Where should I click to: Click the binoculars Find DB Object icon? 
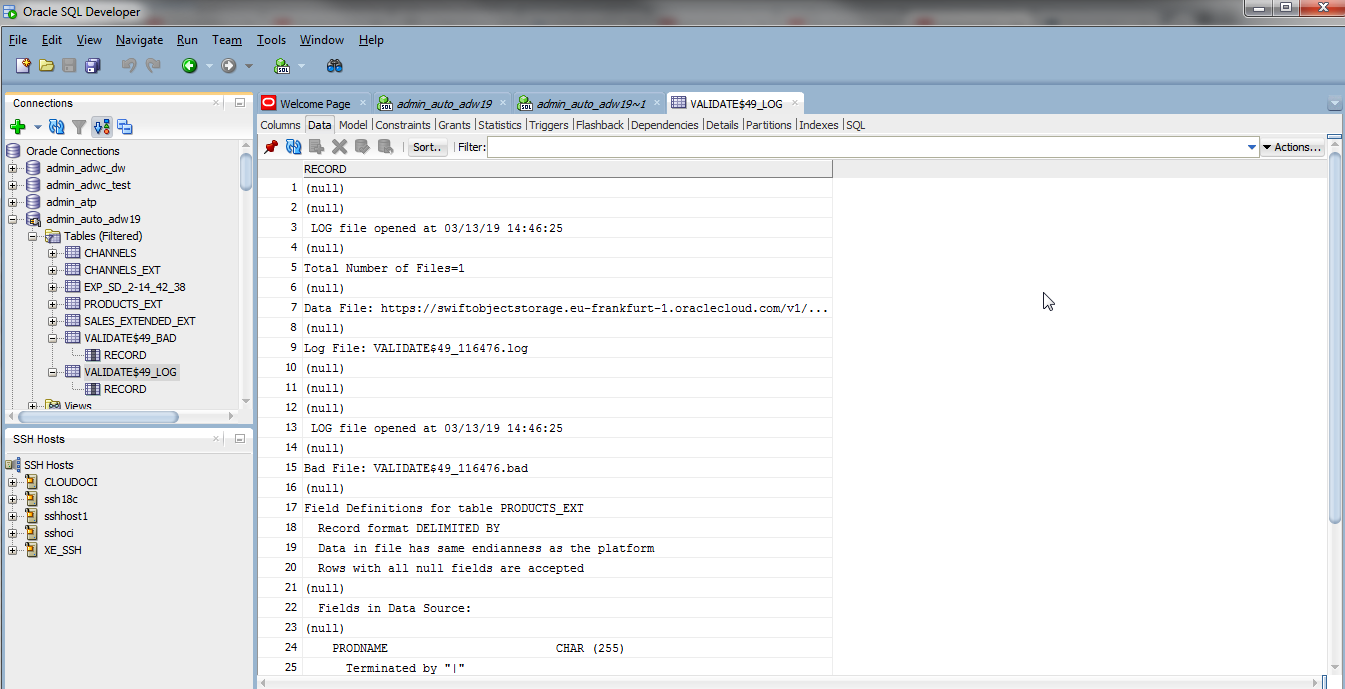tap(335, 66)
